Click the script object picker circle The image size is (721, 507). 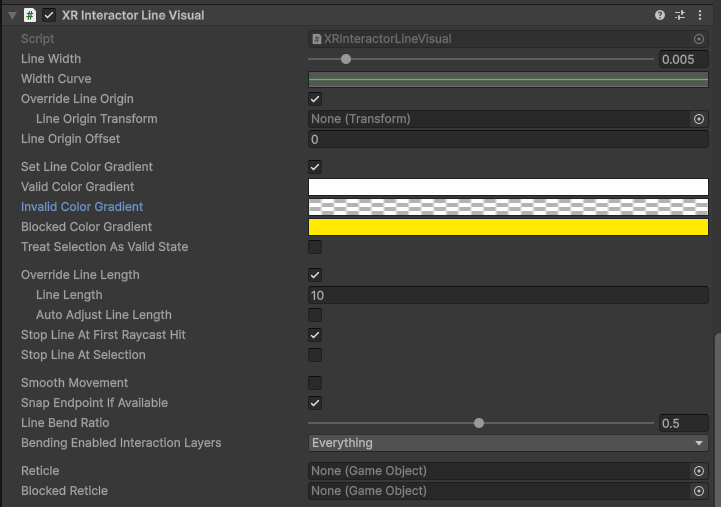point(699,39)
